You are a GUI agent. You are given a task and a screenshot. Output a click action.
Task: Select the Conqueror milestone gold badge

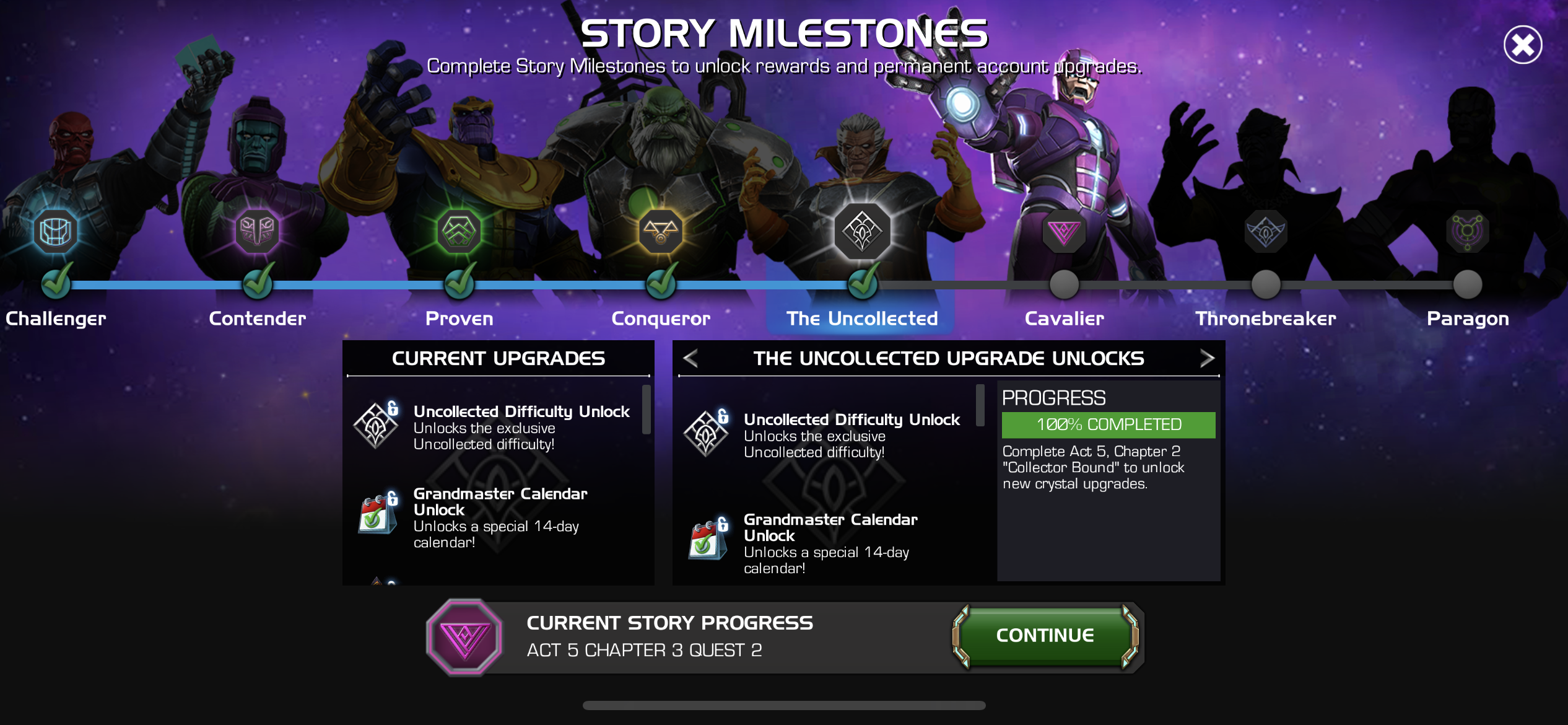pos(661,231)
